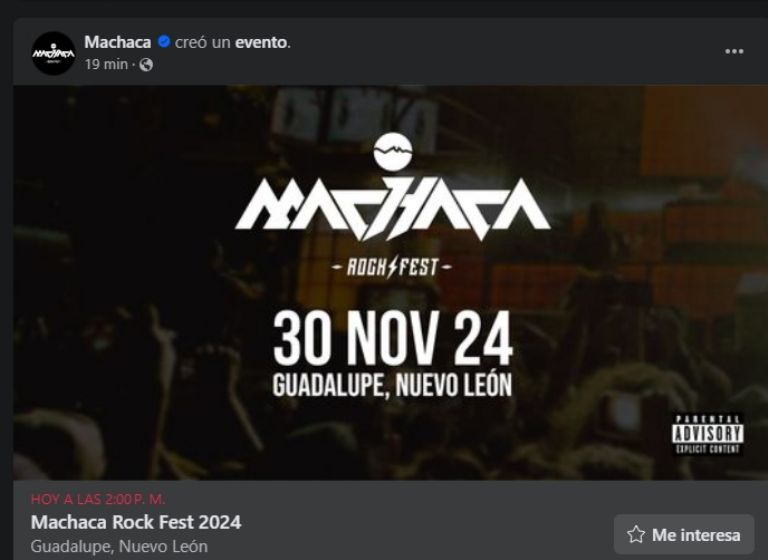Click the '30 NOV 24' date on cover
Viewport: 768px width, 560px height.
392,339
